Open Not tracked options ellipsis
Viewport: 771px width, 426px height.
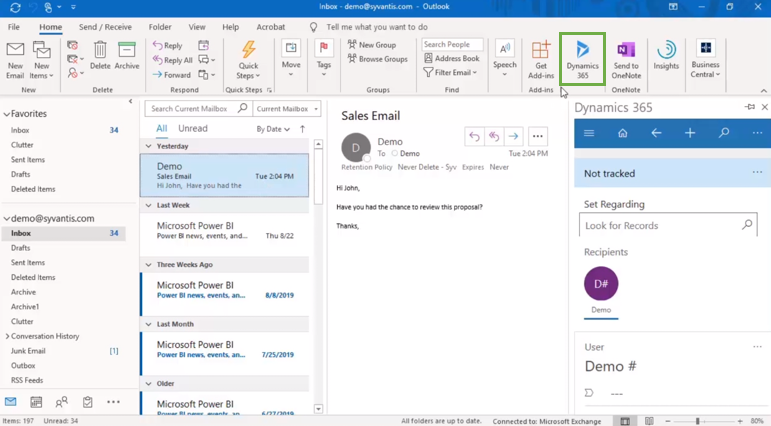click(757, 172)
